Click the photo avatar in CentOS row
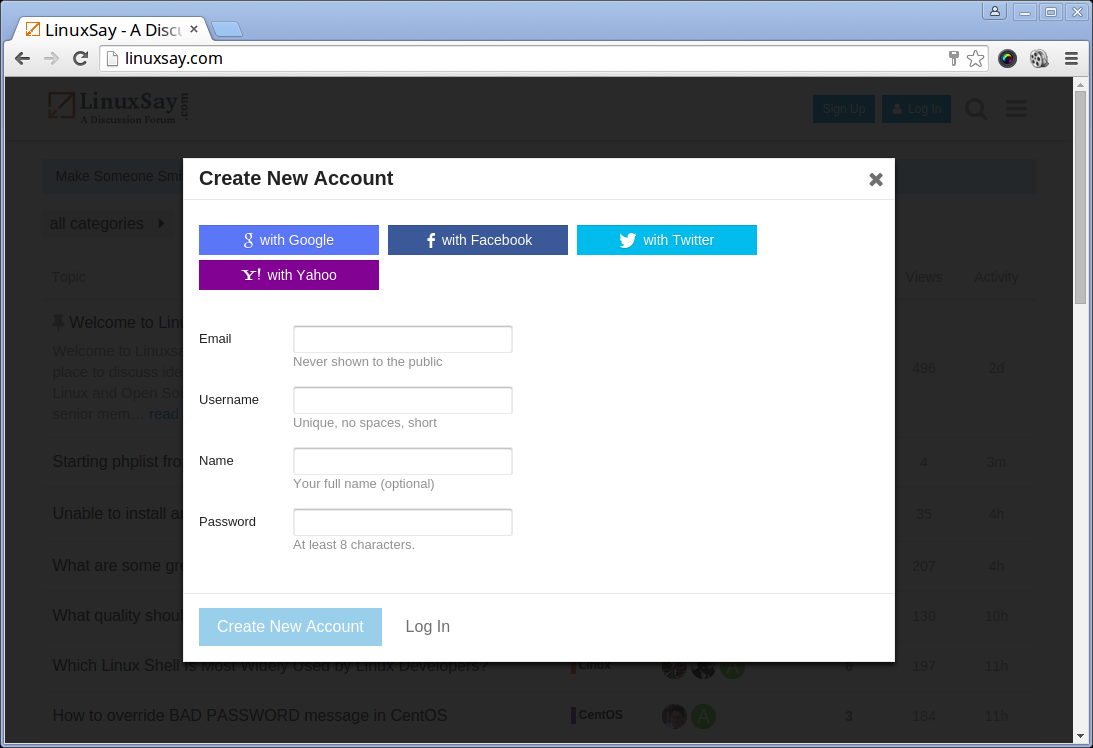This screenshot has width=1093, height=748. (674, 717)
